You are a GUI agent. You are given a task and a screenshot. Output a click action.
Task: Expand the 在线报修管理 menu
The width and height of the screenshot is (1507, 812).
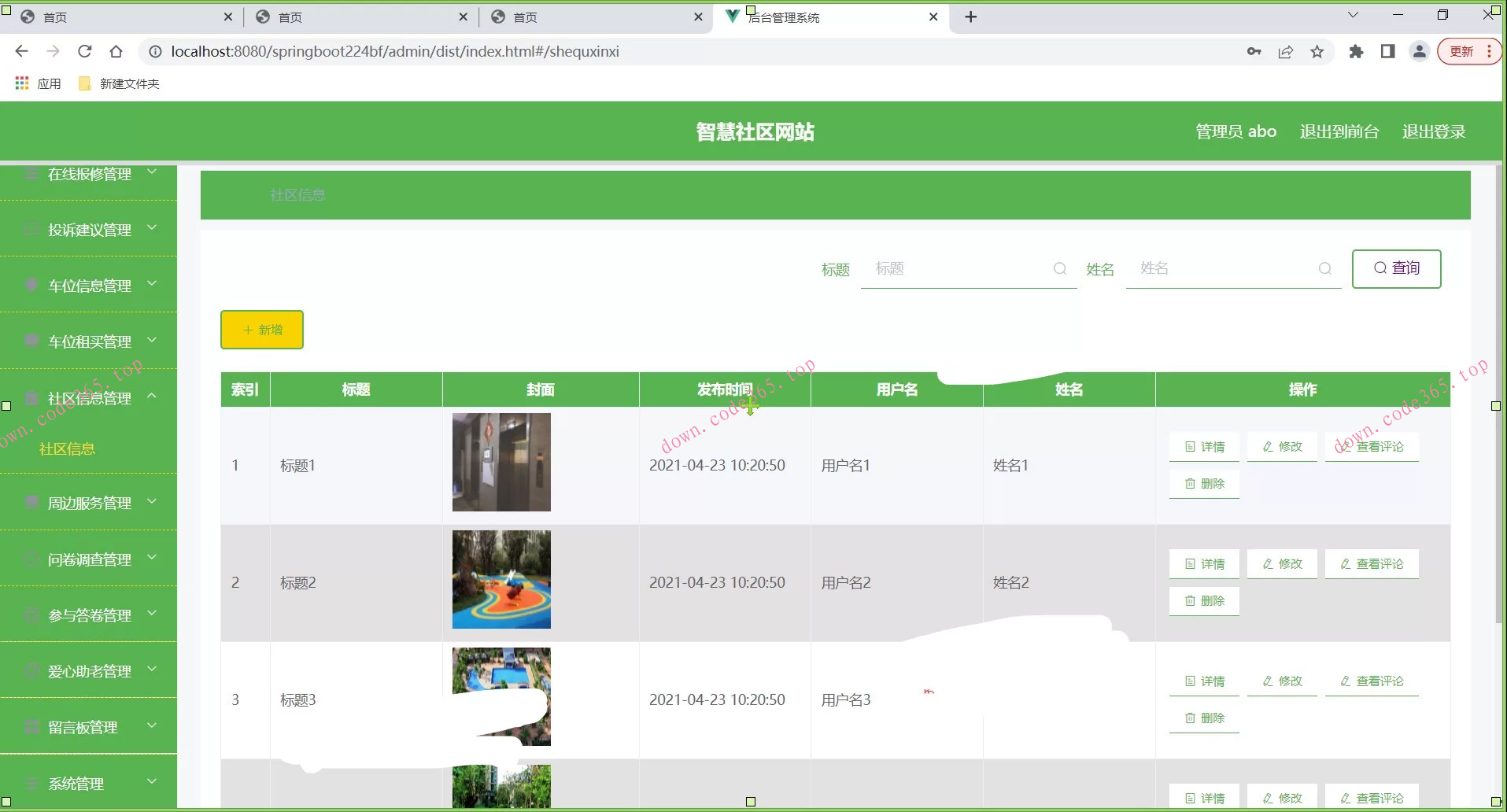[152, 172]
